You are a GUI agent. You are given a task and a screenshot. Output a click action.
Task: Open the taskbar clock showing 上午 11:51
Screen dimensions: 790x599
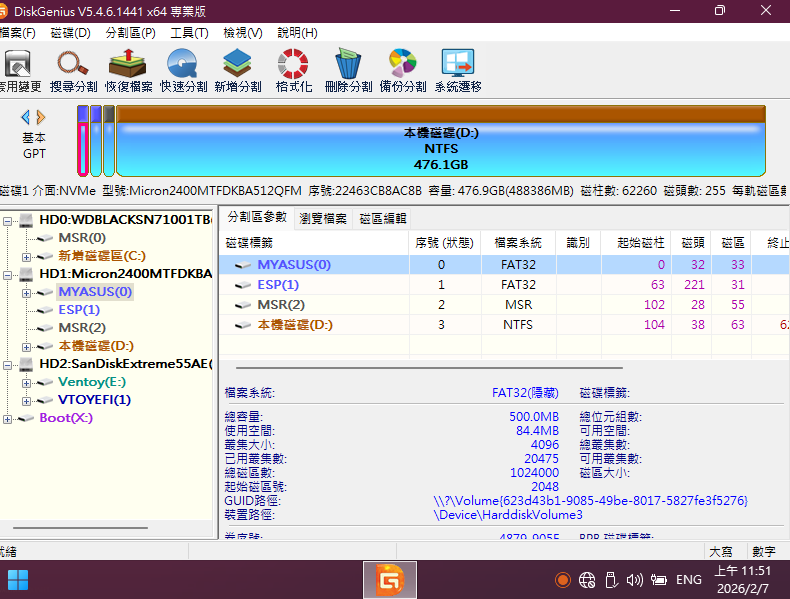(x=743, y=580)
